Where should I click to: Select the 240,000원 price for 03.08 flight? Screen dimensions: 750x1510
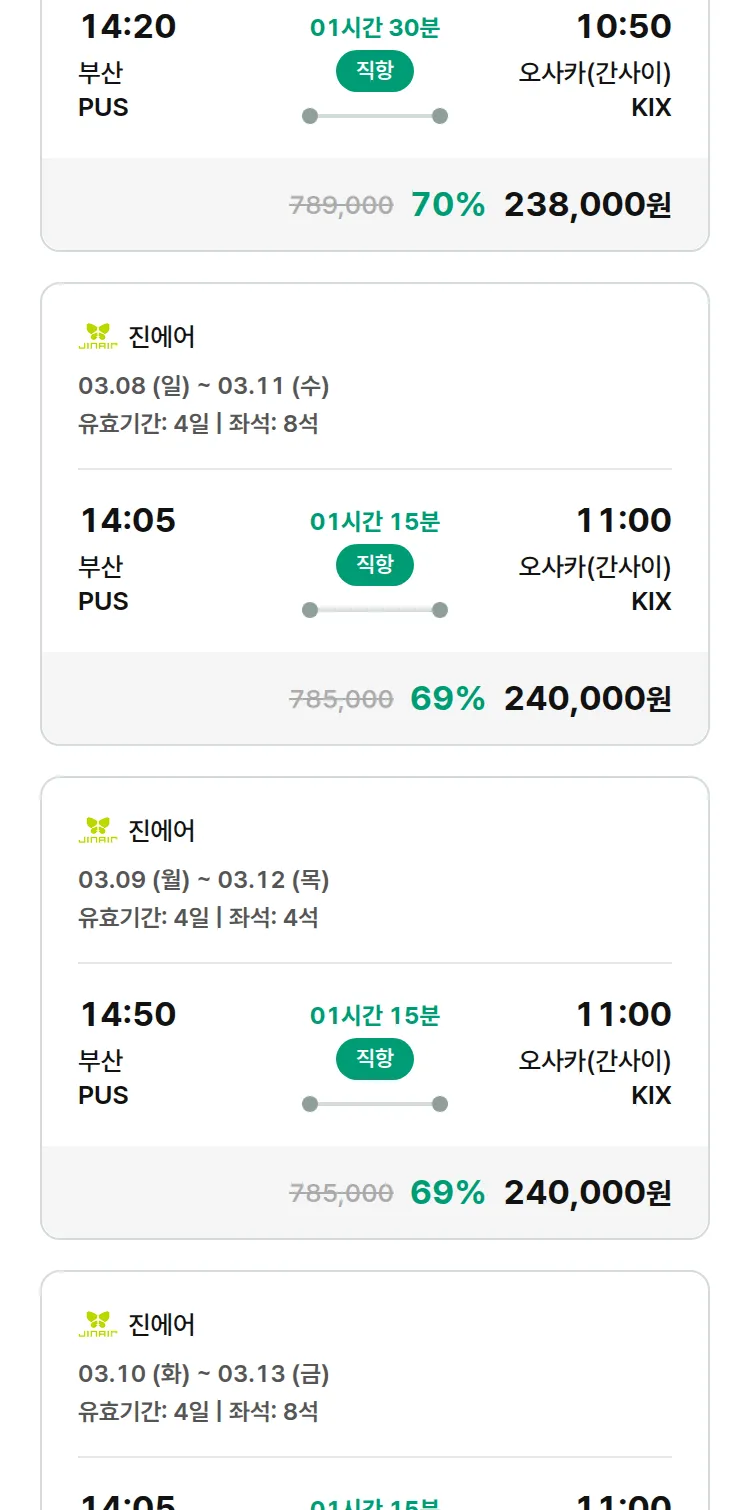coord(587,699)
